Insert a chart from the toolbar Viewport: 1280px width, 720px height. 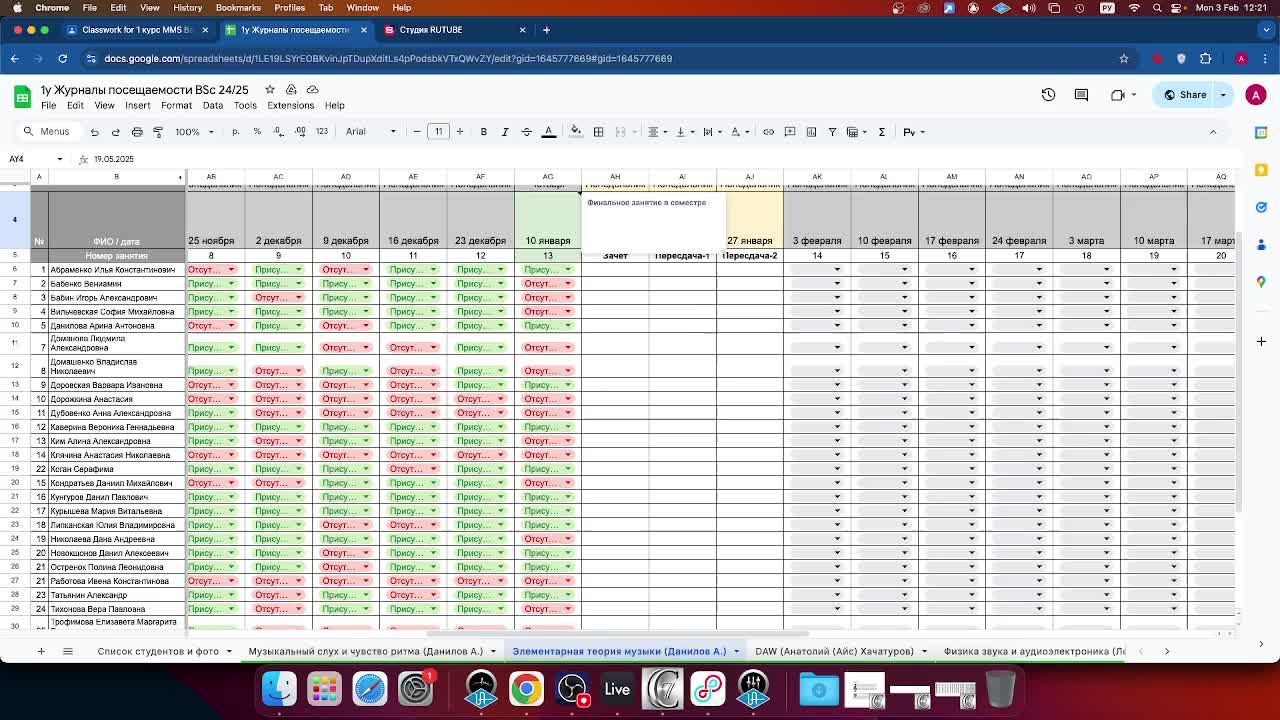[811, 132]
